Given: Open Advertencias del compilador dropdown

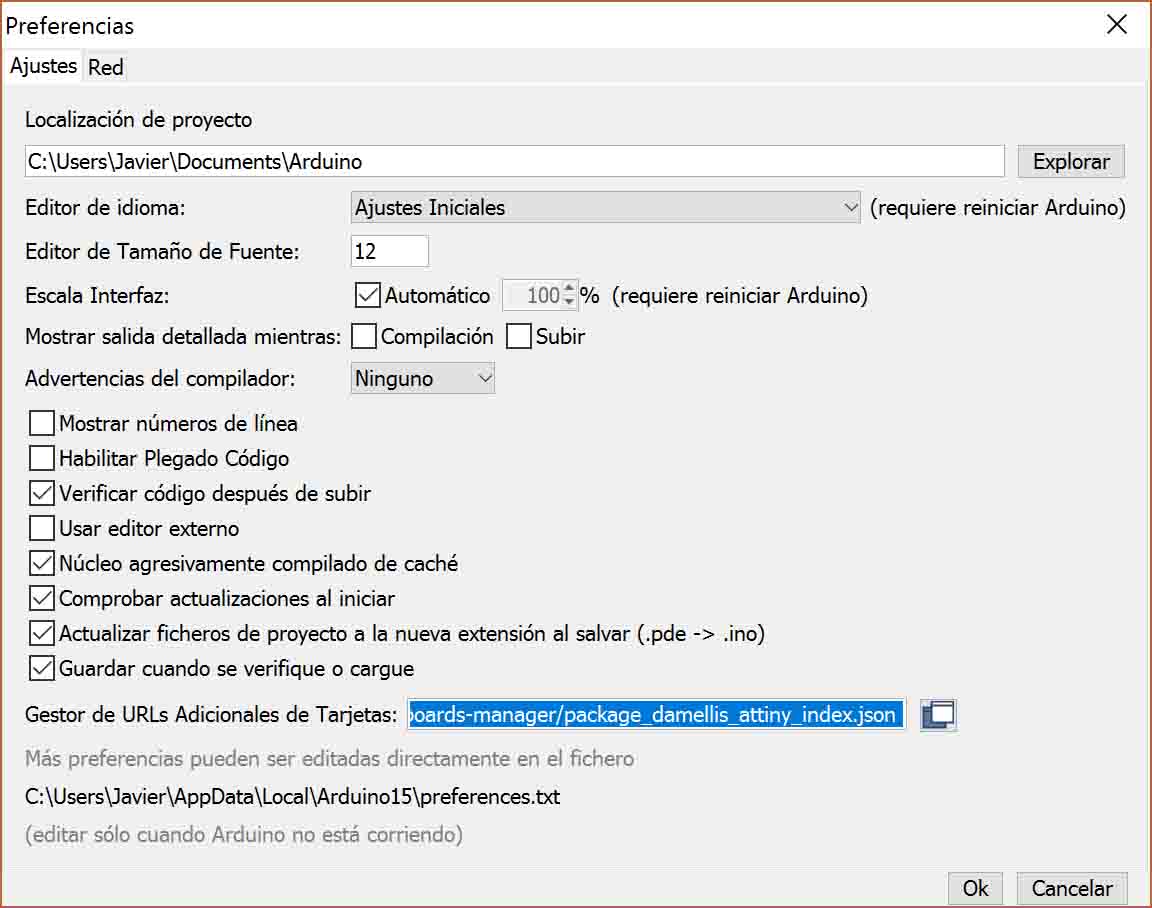Looking at the screenshot, I should [x=422, y=378].
